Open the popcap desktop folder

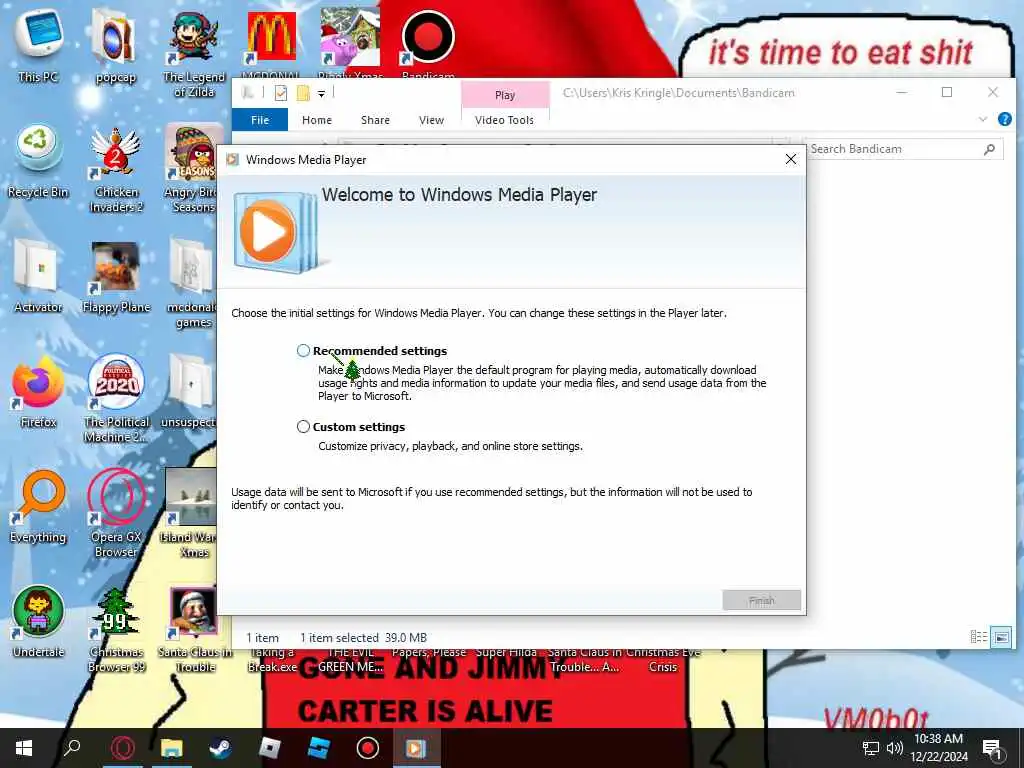tap(116, 47)
